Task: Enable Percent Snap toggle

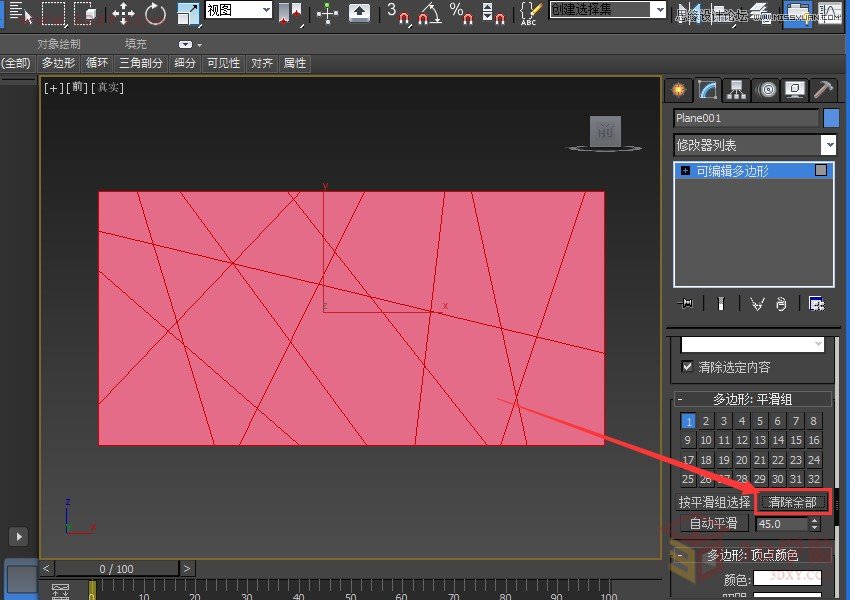Action: coord(460,12)
